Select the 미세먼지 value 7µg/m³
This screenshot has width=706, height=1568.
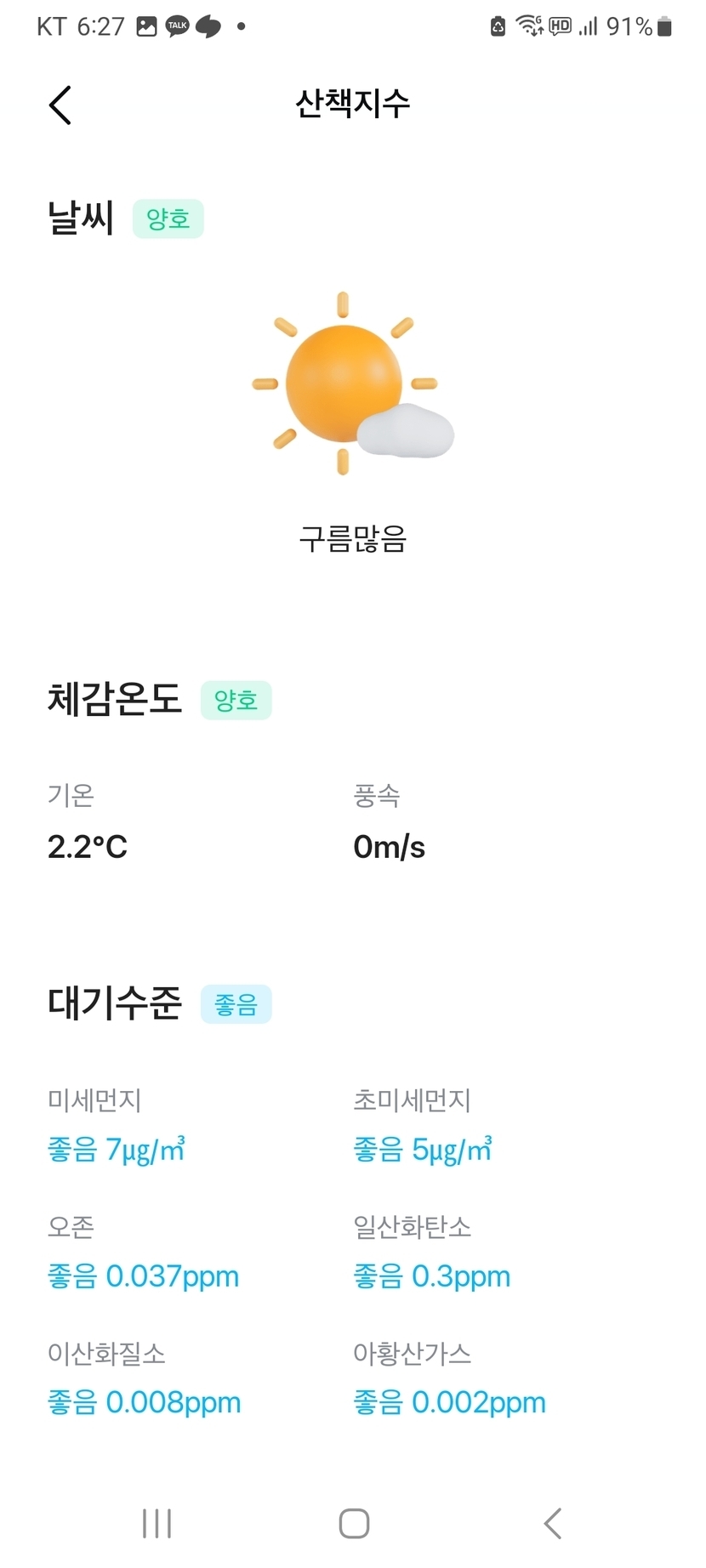(117, 1150)
